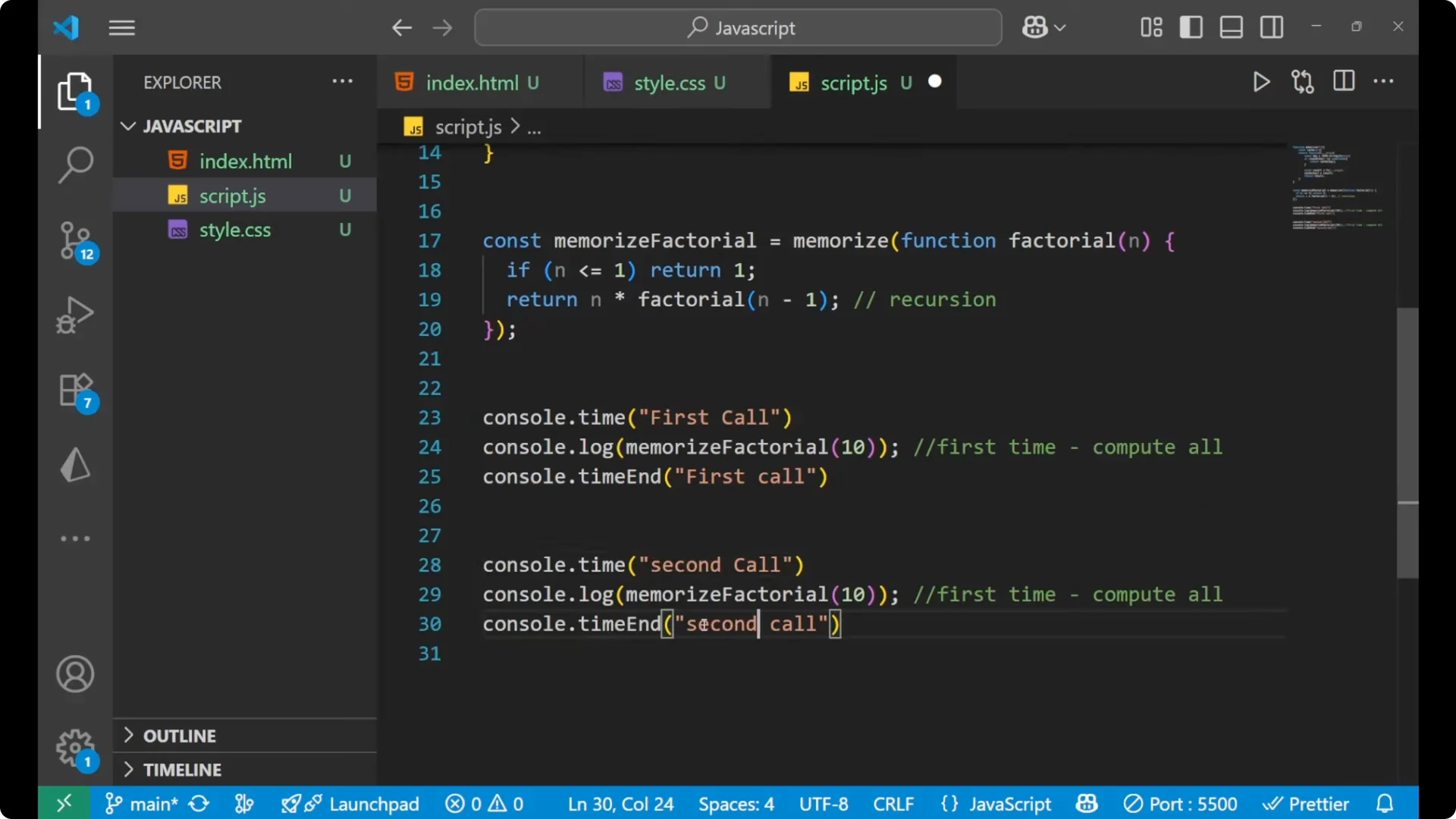The image size is (1456, 819).
Task: Open Source Control view showing 12 changes
Action: tap(75, 241)
